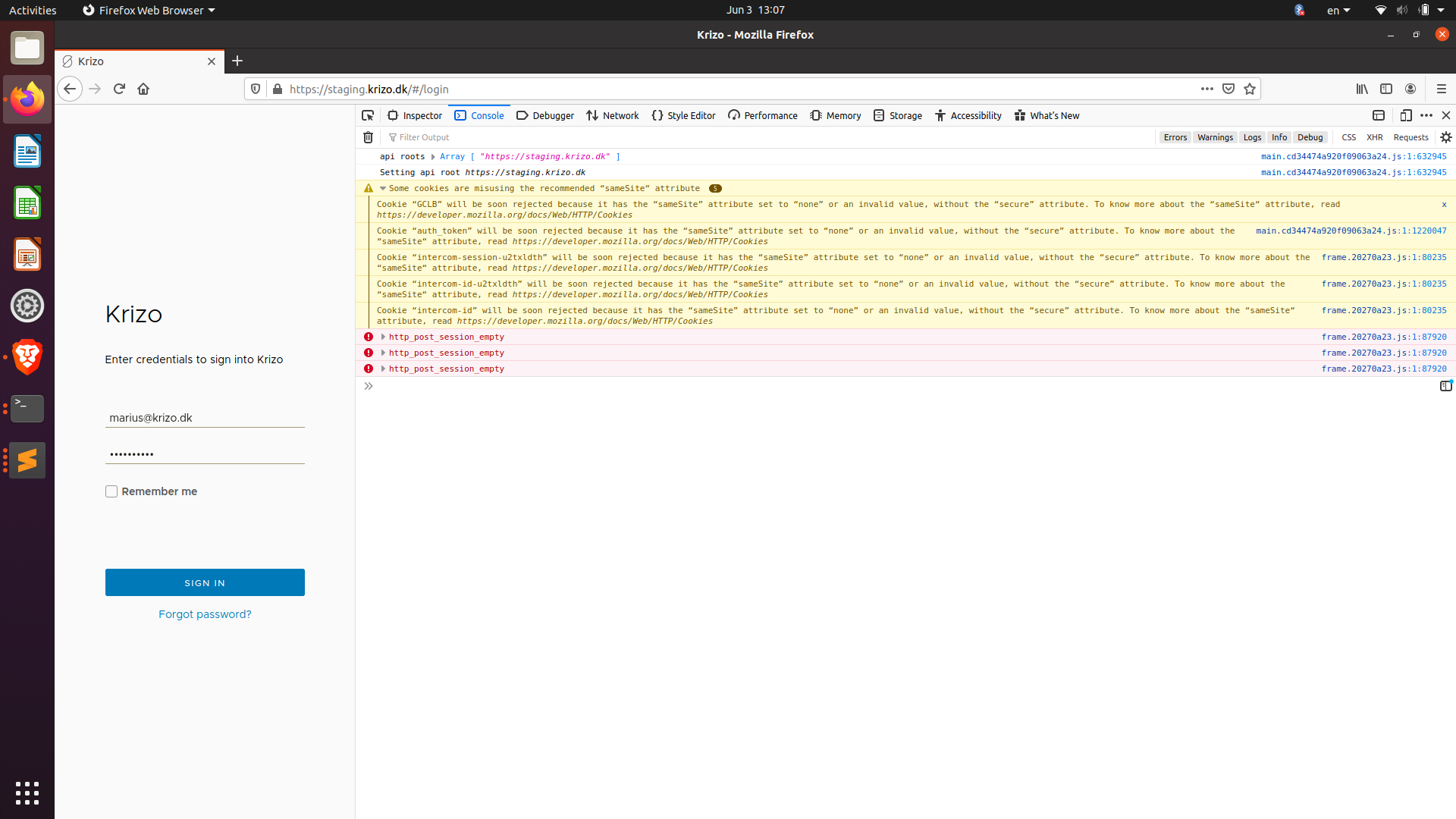Open main.cd34474a920f09063a24.js:1:1220047 source link
The width and height of the screenshot is (1456, 819).
point(1351,231)
